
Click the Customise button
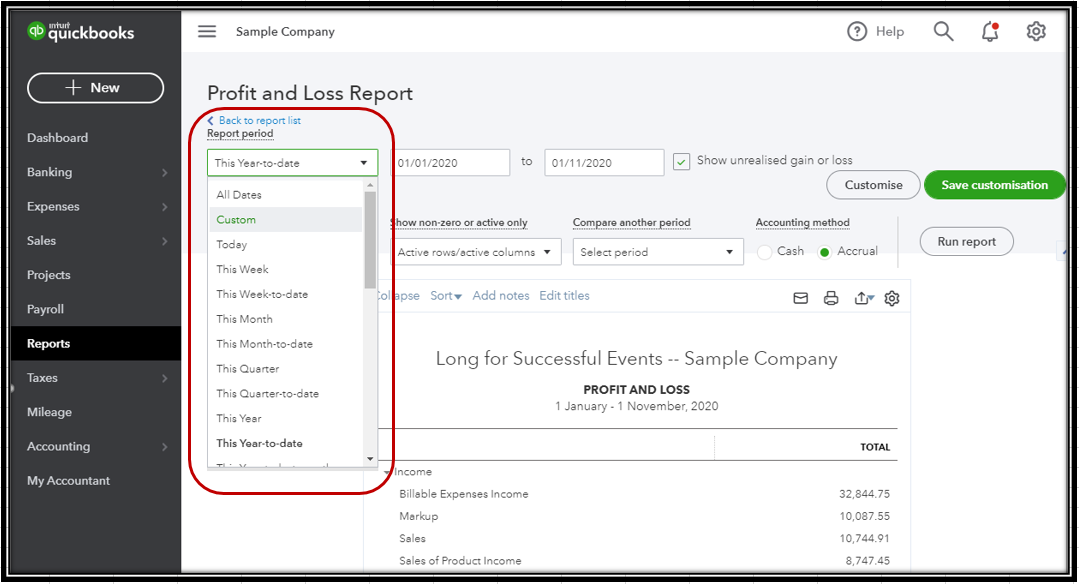(873, 185)
